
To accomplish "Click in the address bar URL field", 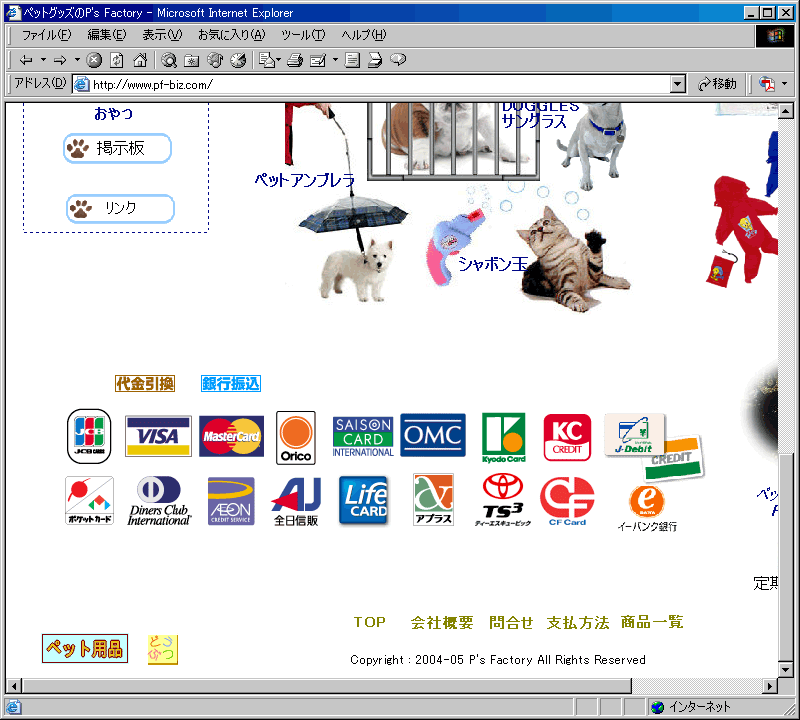I will [371, 84].
